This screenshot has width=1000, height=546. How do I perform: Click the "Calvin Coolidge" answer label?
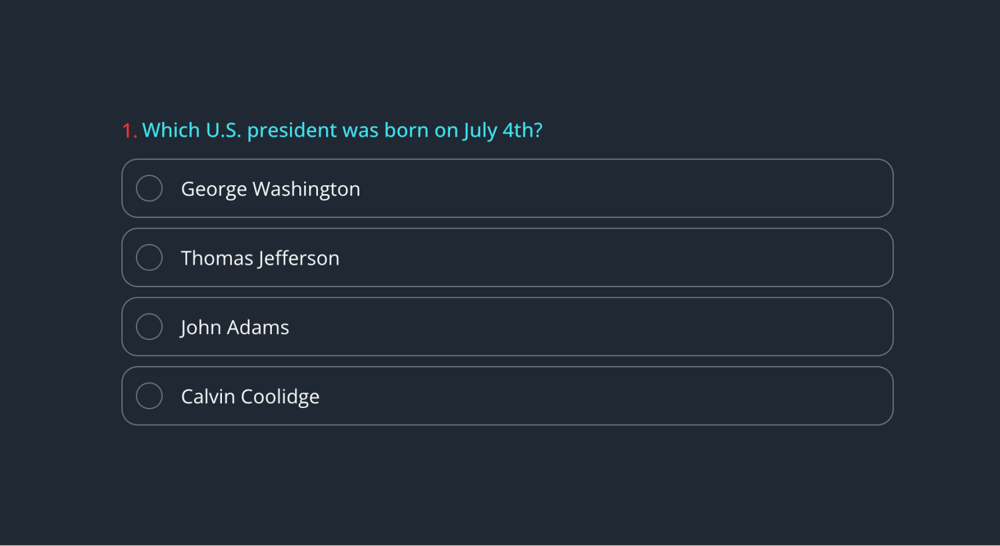pos(250,396)
